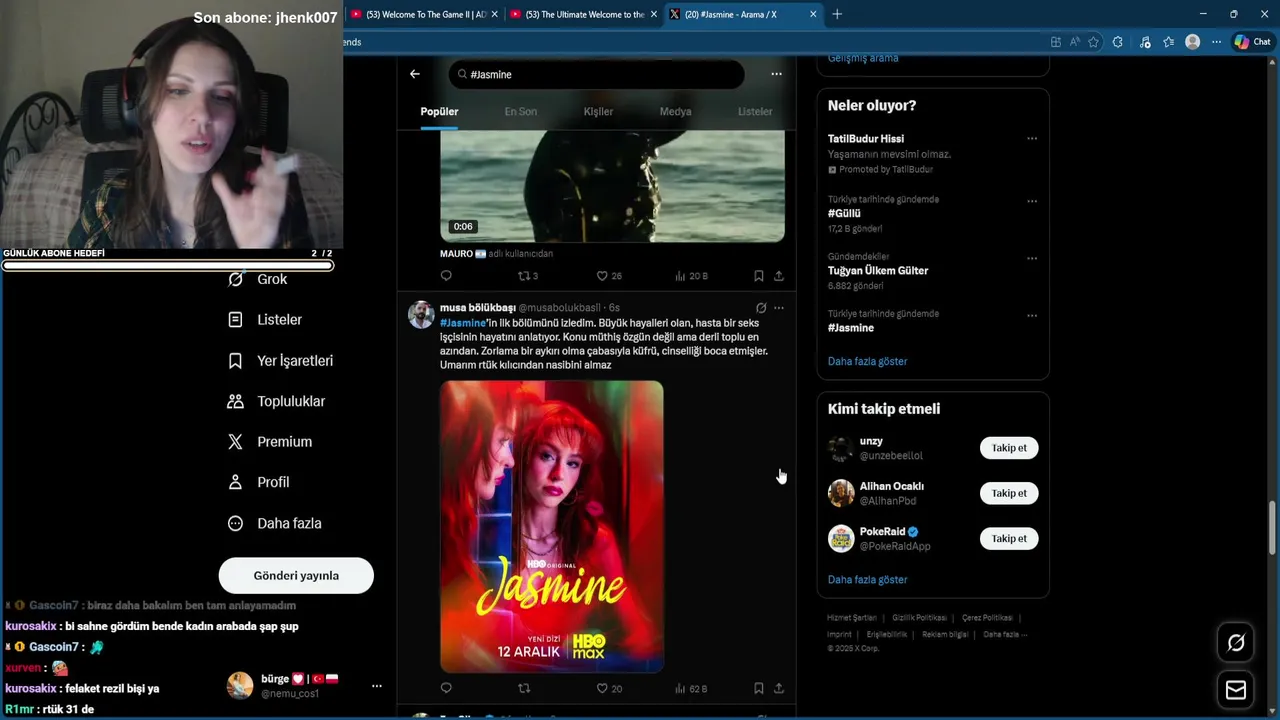
Task: Go back using the arrow beside search
Action: (415, 74)
